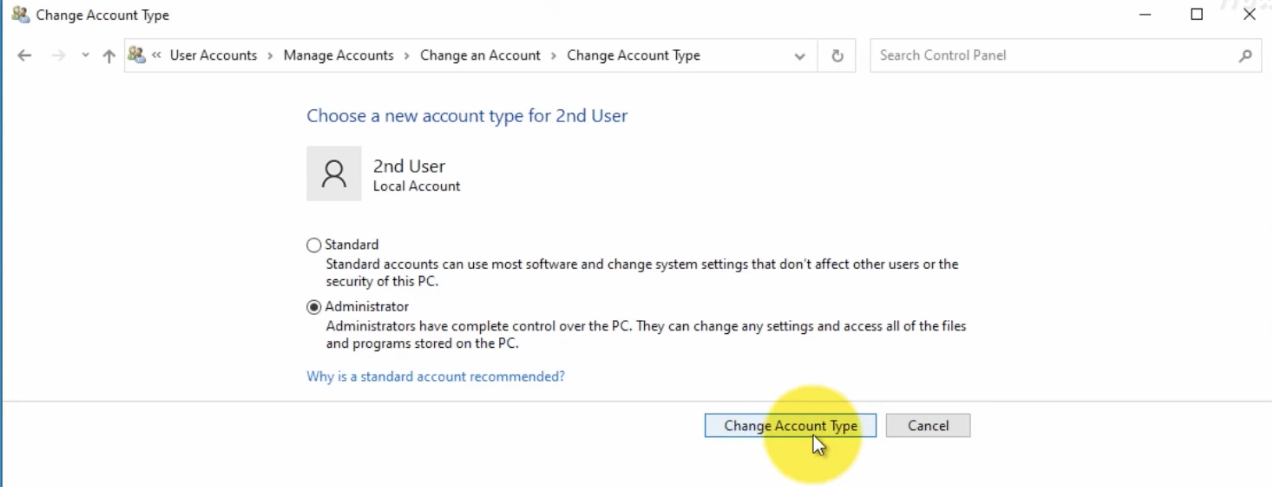Image resolution: width=1272 pixels, height=487 pixels.
Task: Go back to the previous page
Action: [25, 56]
